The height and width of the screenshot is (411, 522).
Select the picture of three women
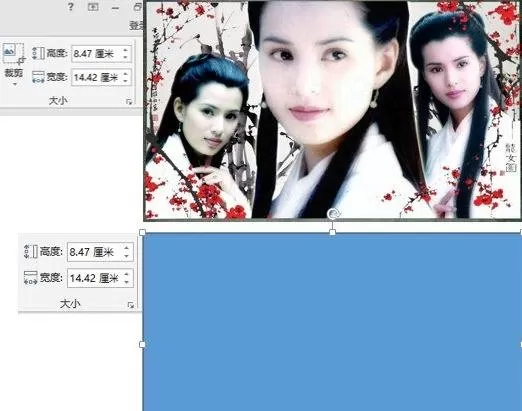[x=332, y=110]
